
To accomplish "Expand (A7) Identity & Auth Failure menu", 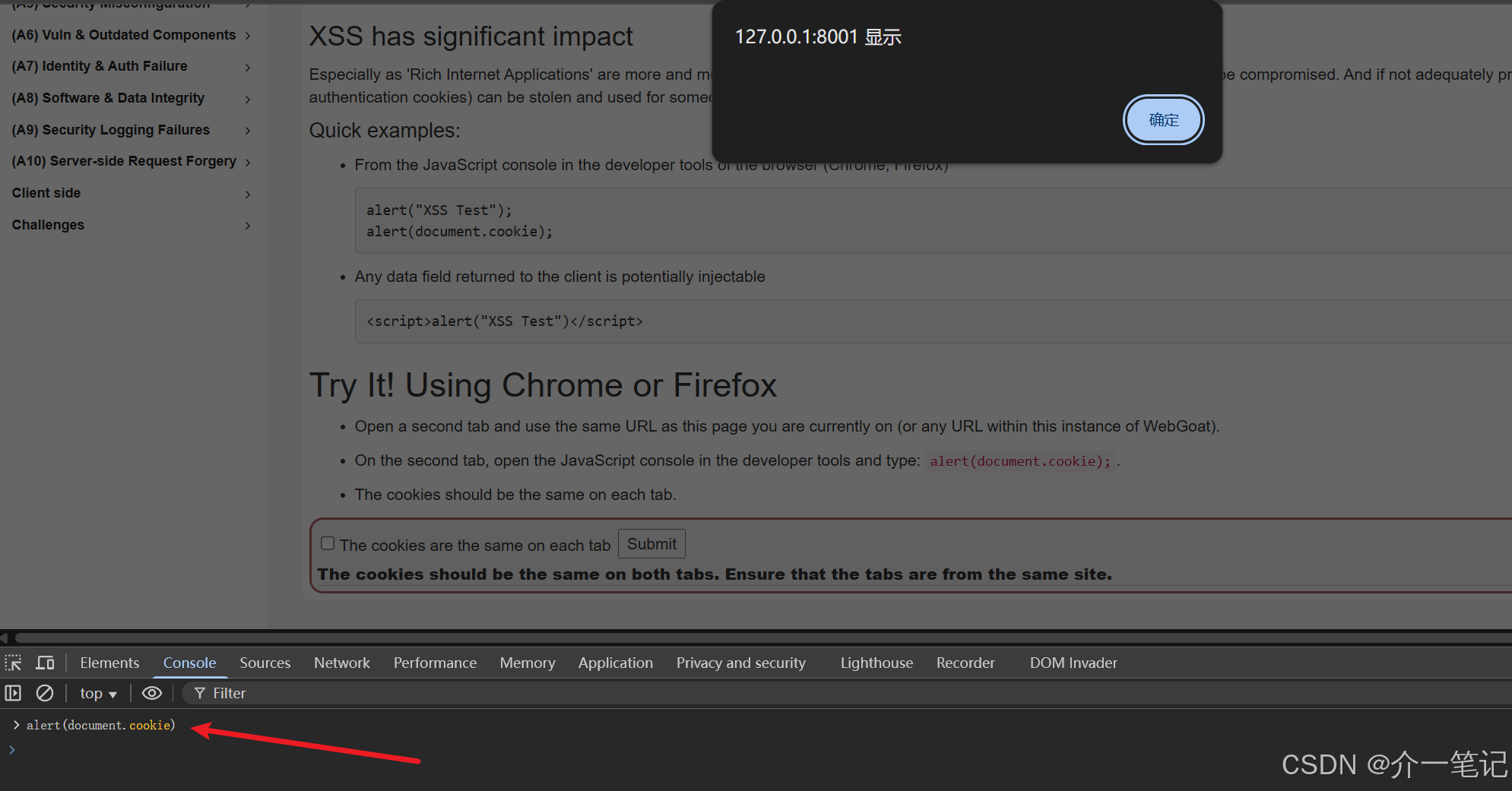I will 132,66.
